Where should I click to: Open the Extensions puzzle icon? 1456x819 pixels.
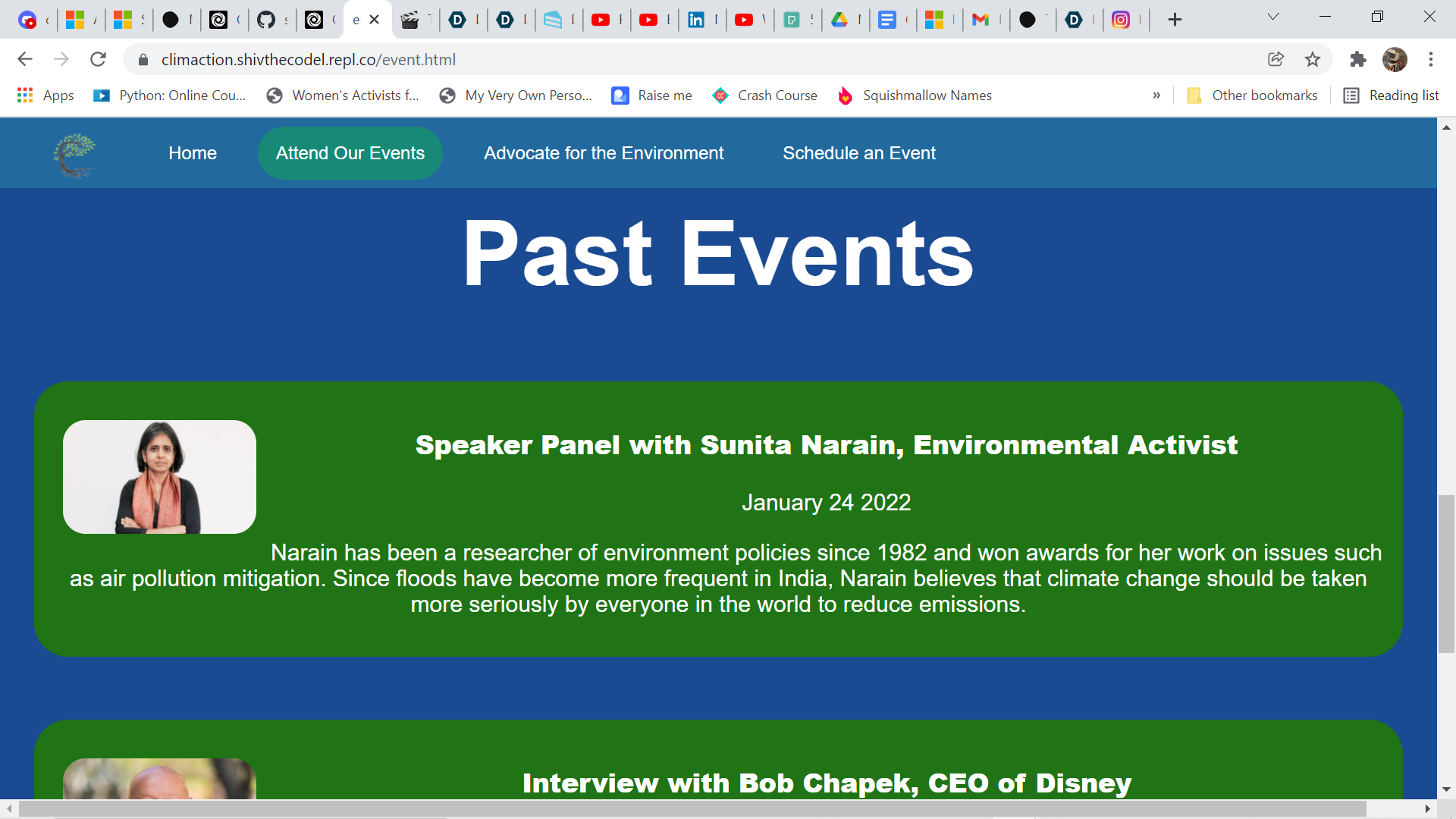coord(1358,59)
